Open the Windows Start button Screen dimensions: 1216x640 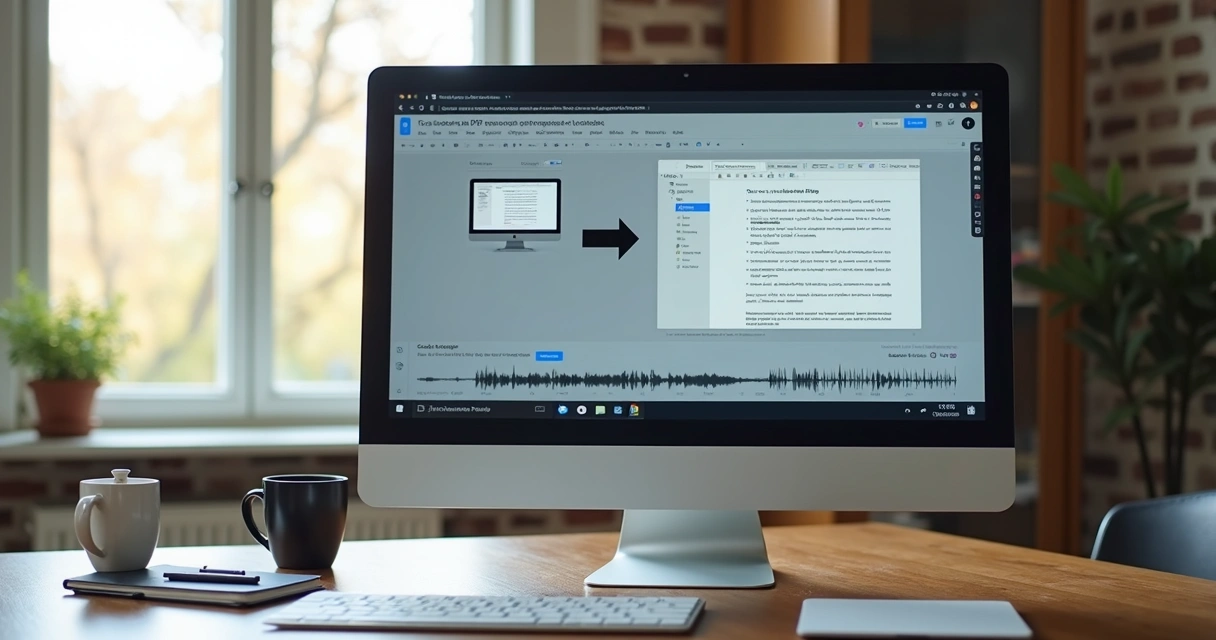pos(399,409)
